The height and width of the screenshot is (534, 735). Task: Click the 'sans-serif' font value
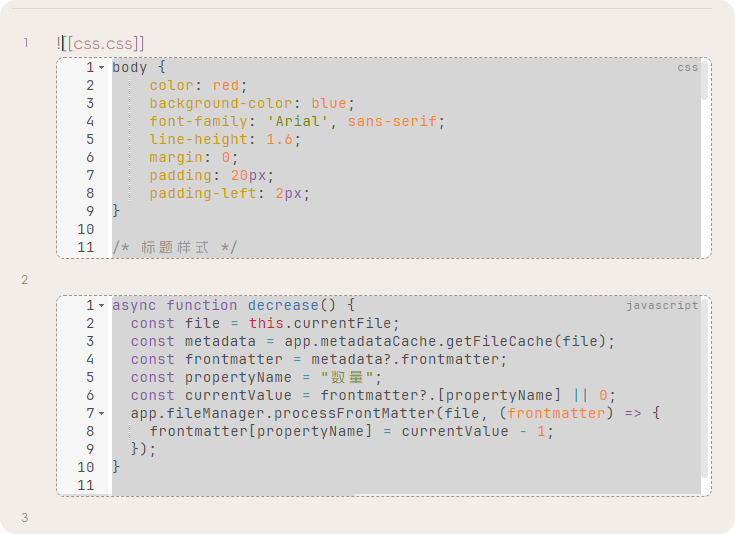coord(392,121)
